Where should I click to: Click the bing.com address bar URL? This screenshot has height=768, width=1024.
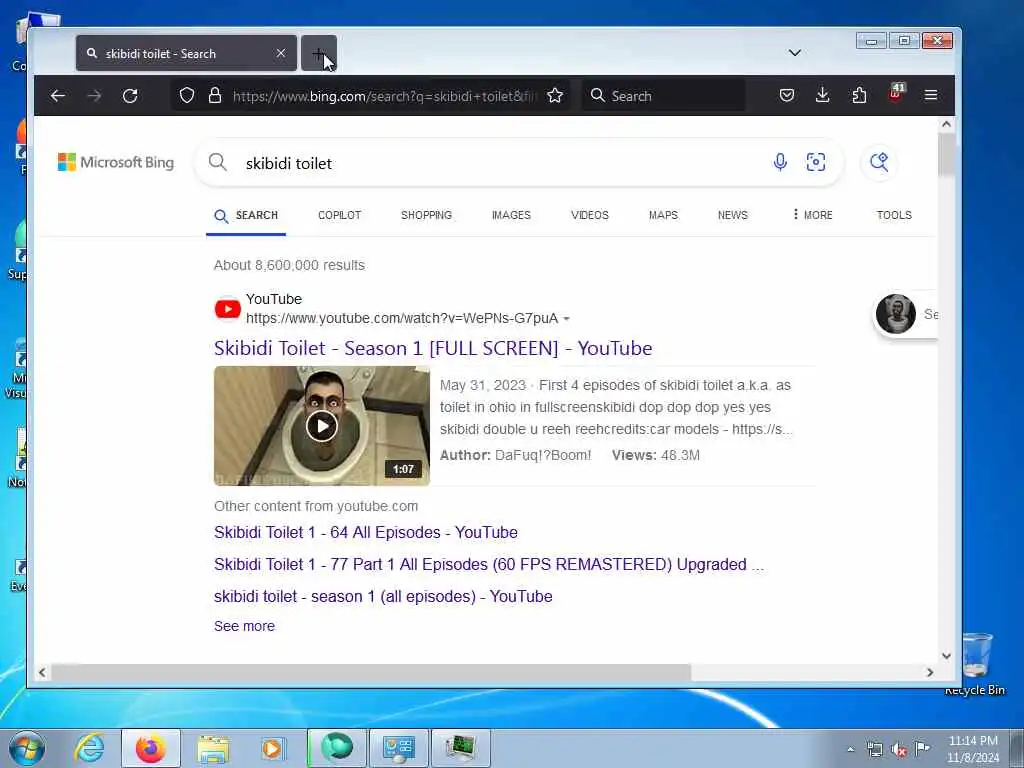coord(384,96)
